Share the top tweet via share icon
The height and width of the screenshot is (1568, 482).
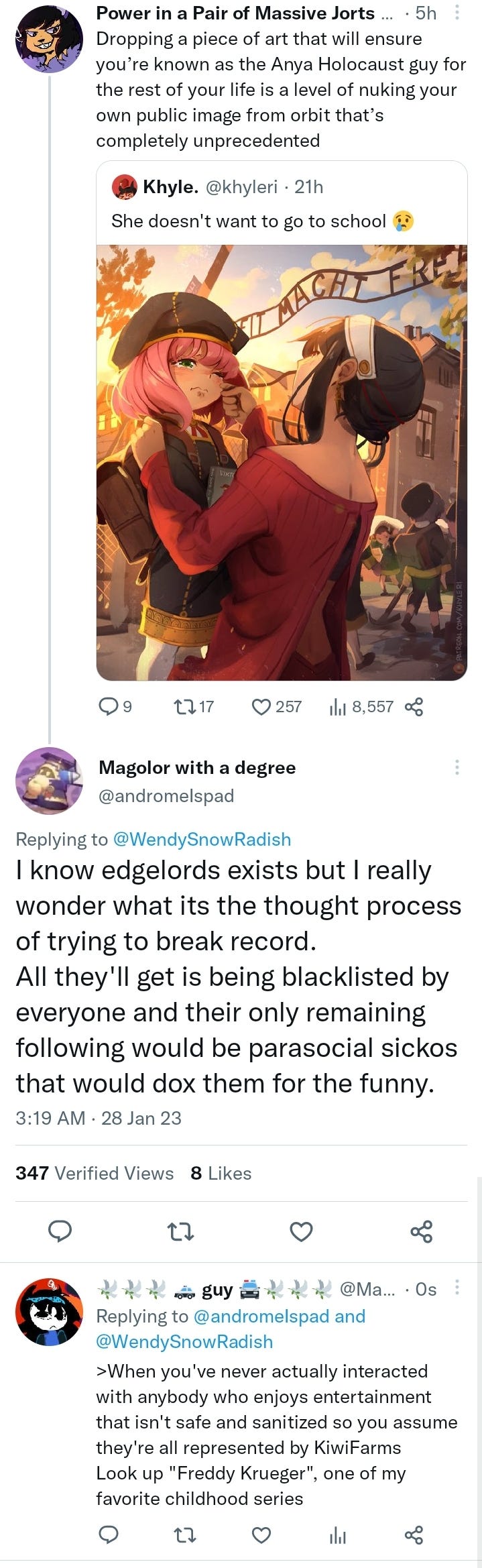pyautogui.click(x=414, y=706)
